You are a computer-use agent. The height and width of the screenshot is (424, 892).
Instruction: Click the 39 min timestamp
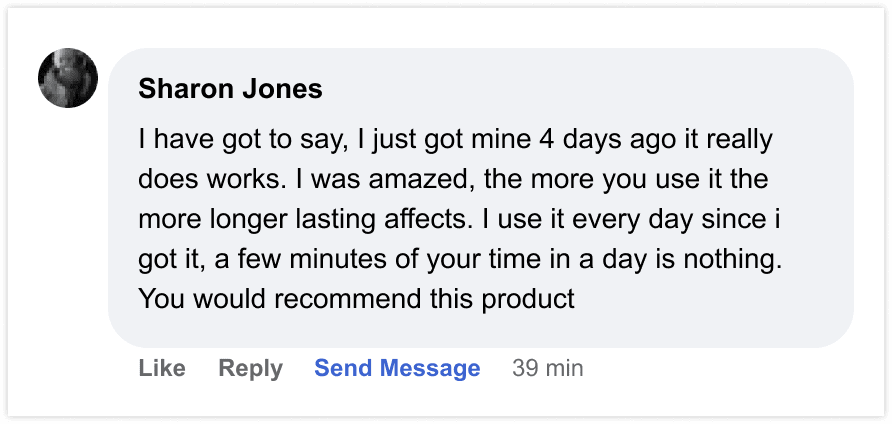(x=547, y=368)
